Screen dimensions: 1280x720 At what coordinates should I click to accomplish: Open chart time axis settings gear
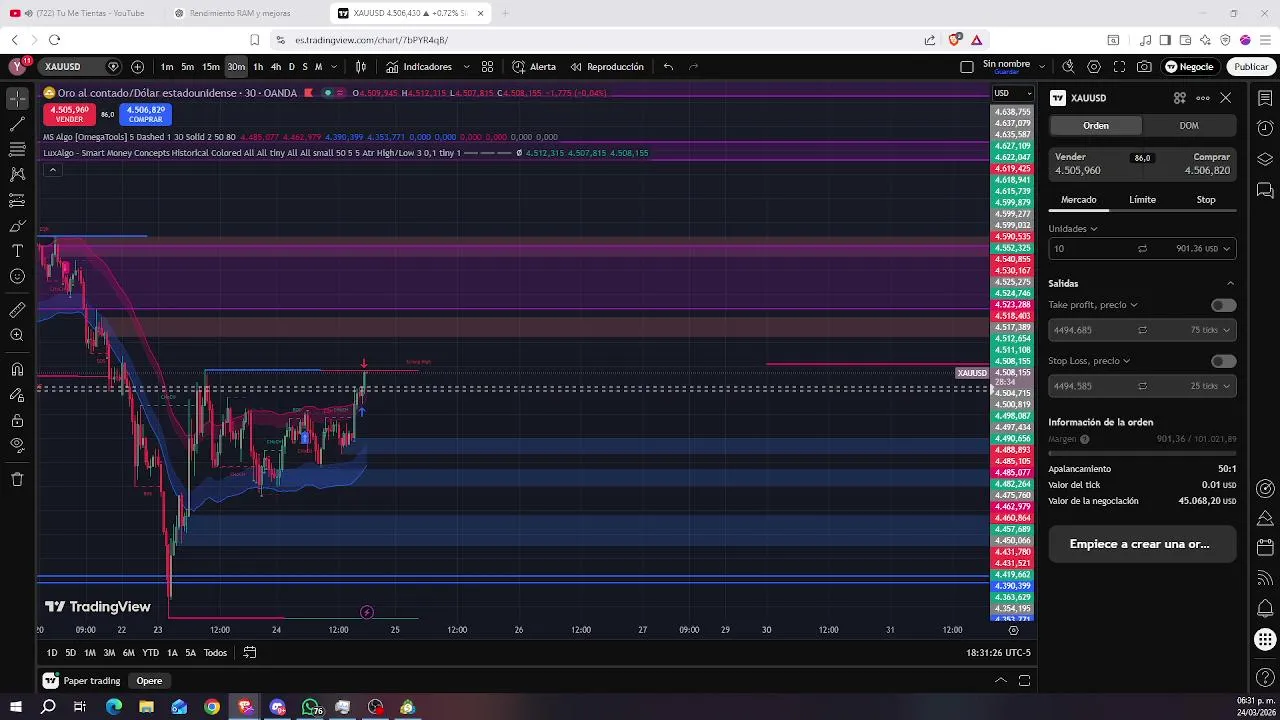[x=1013, y=630]
